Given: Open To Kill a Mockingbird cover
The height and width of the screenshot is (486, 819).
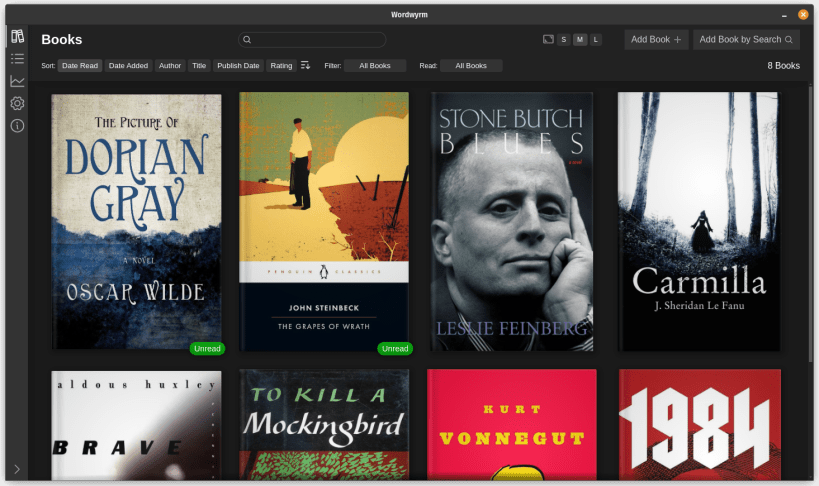Looking at the screenshot, I should (x=324, y=425).
